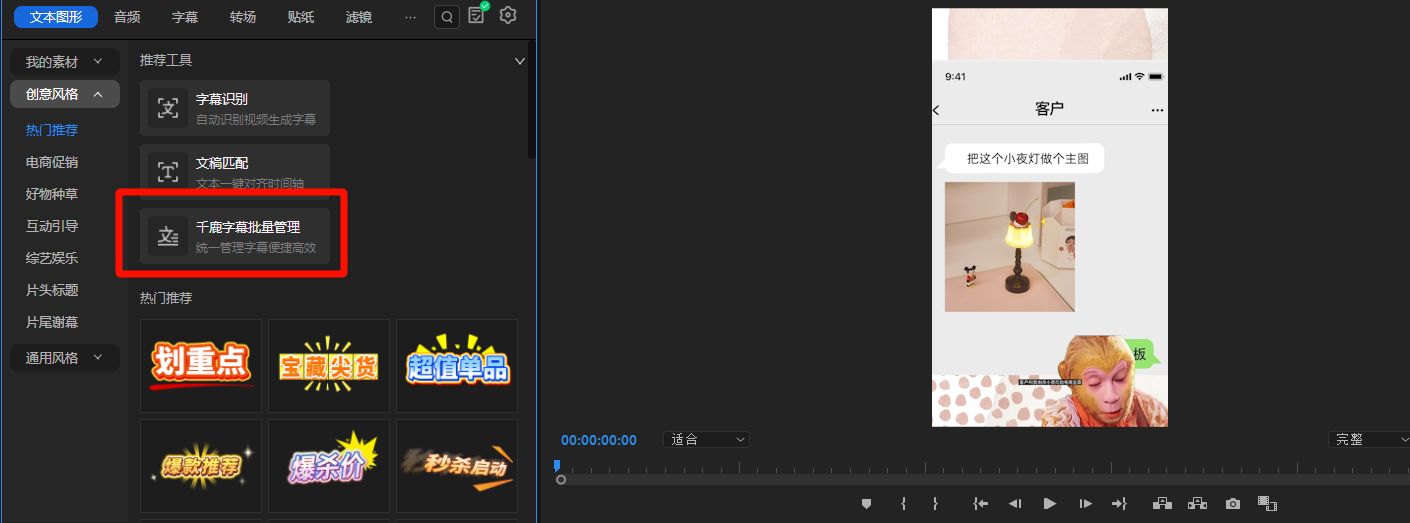Go to Out point button

coord(1119,503)
